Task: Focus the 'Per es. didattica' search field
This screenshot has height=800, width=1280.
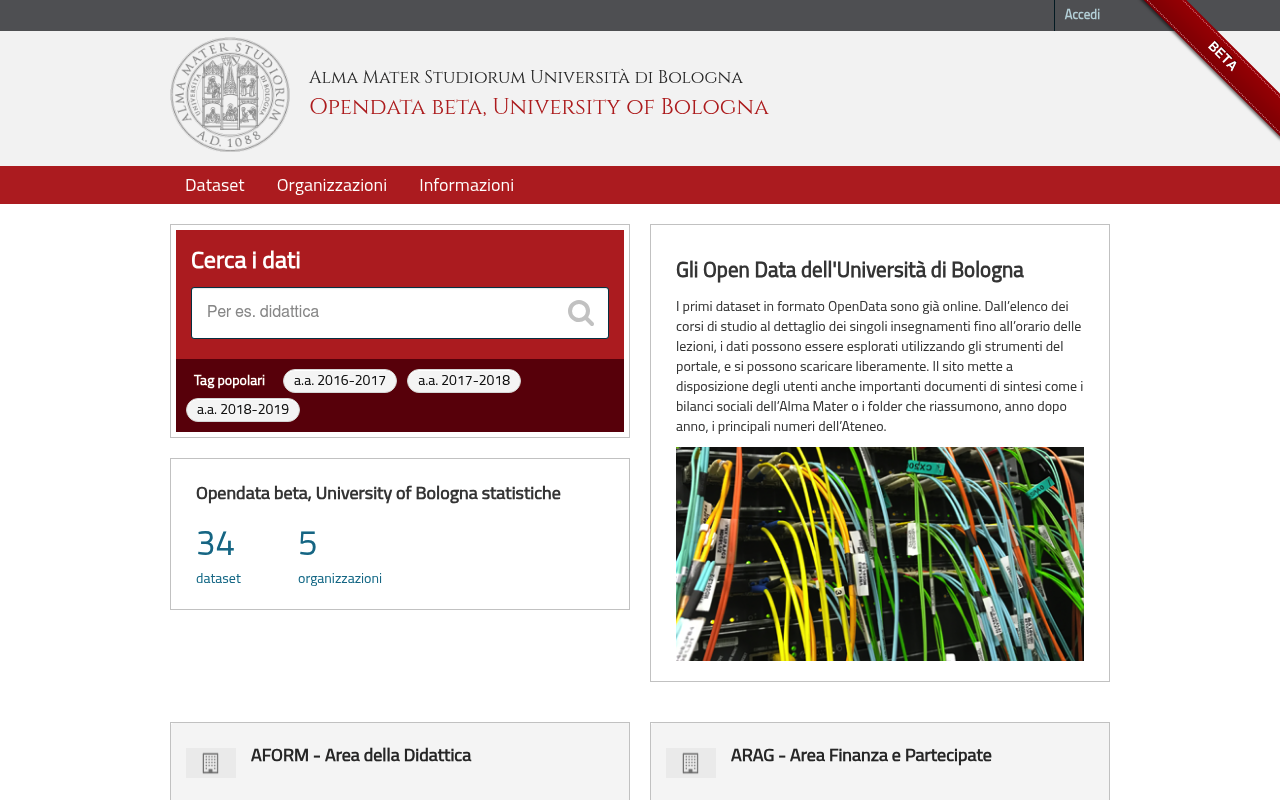Action: pos(400,313)
